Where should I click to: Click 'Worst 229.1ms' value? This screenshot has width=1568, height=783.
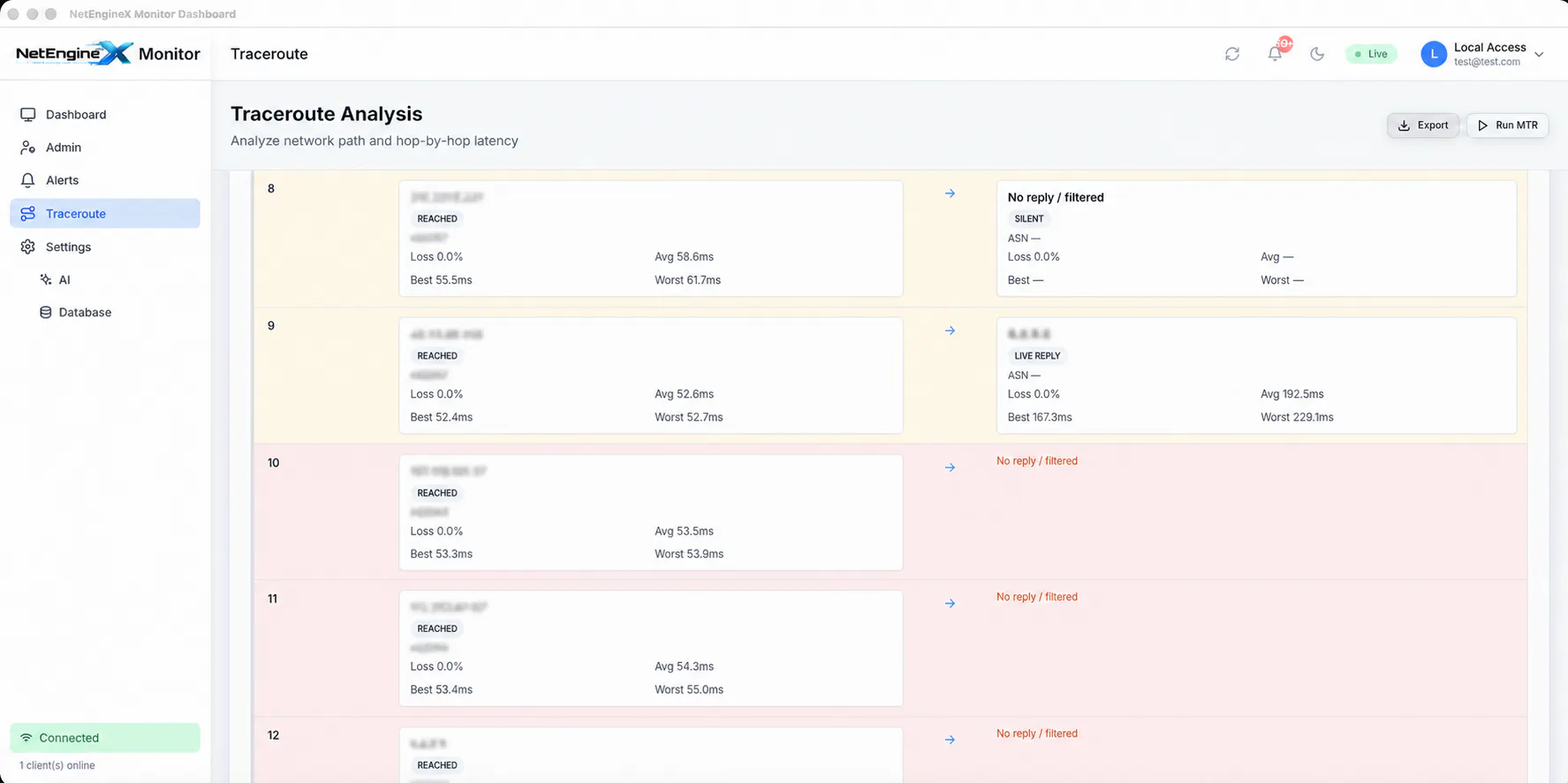point(1297,417)
